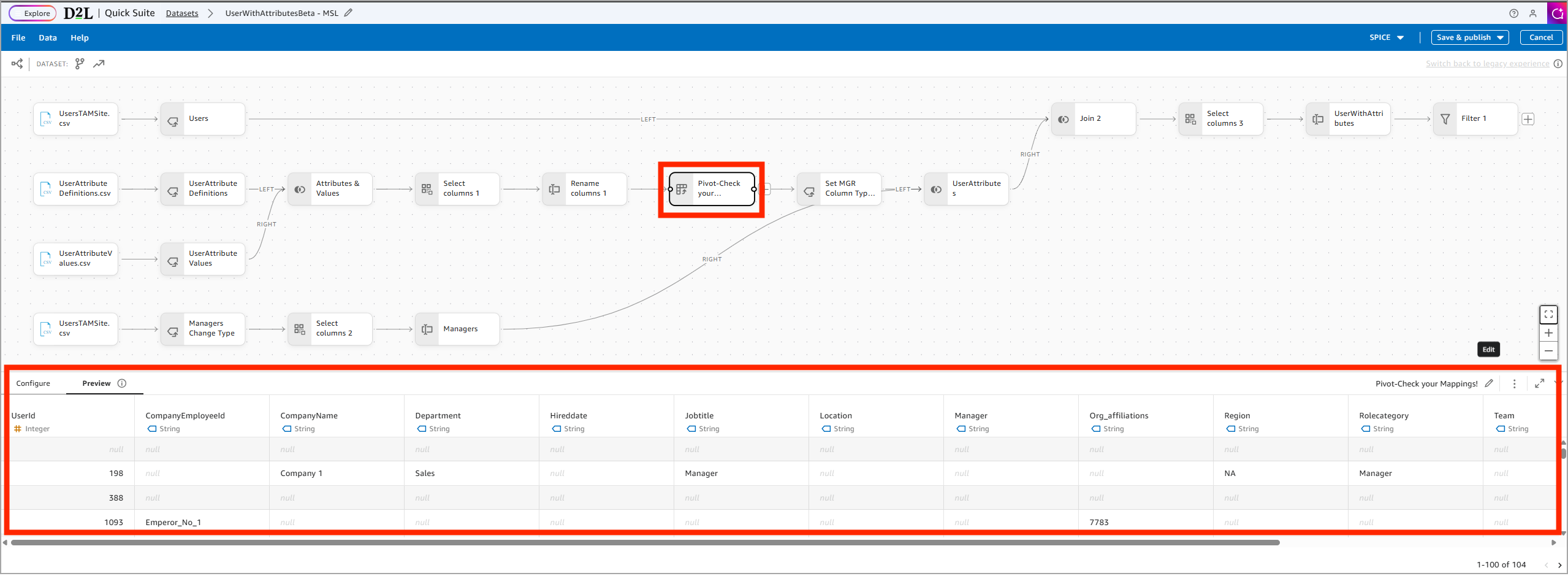Switch to the Configure tab
This screenshot has width=1568, height=576.
(34, 383)
